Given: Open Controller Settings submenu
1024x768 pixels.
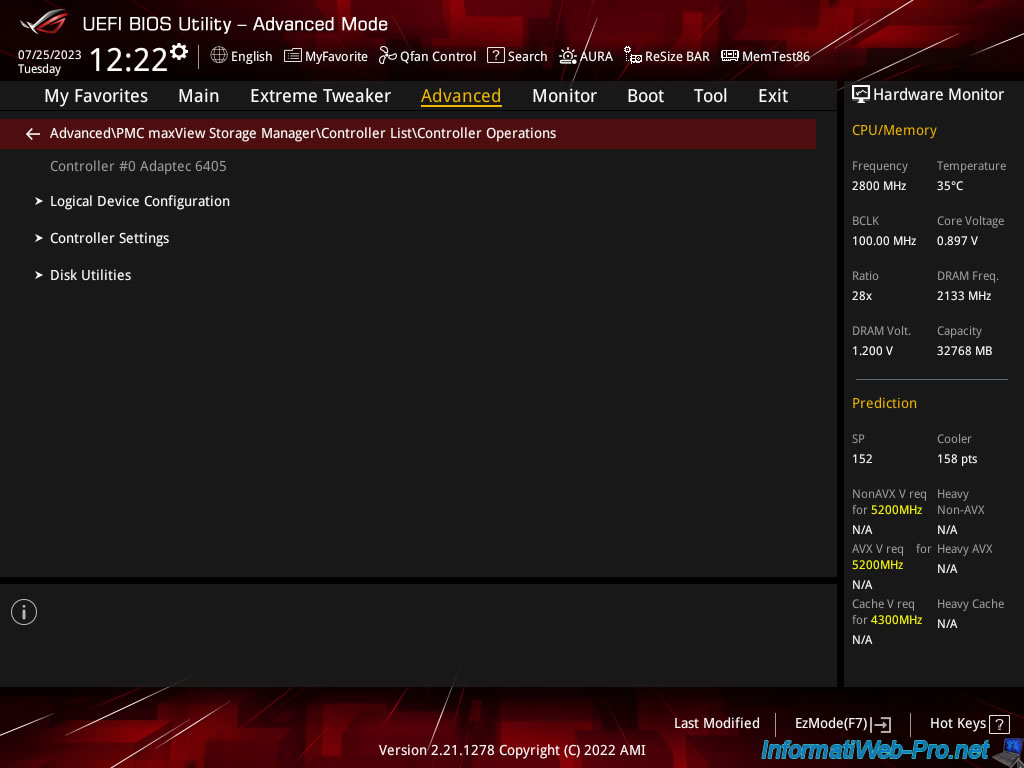Looking at the screenshot, I should coord(110,238).
